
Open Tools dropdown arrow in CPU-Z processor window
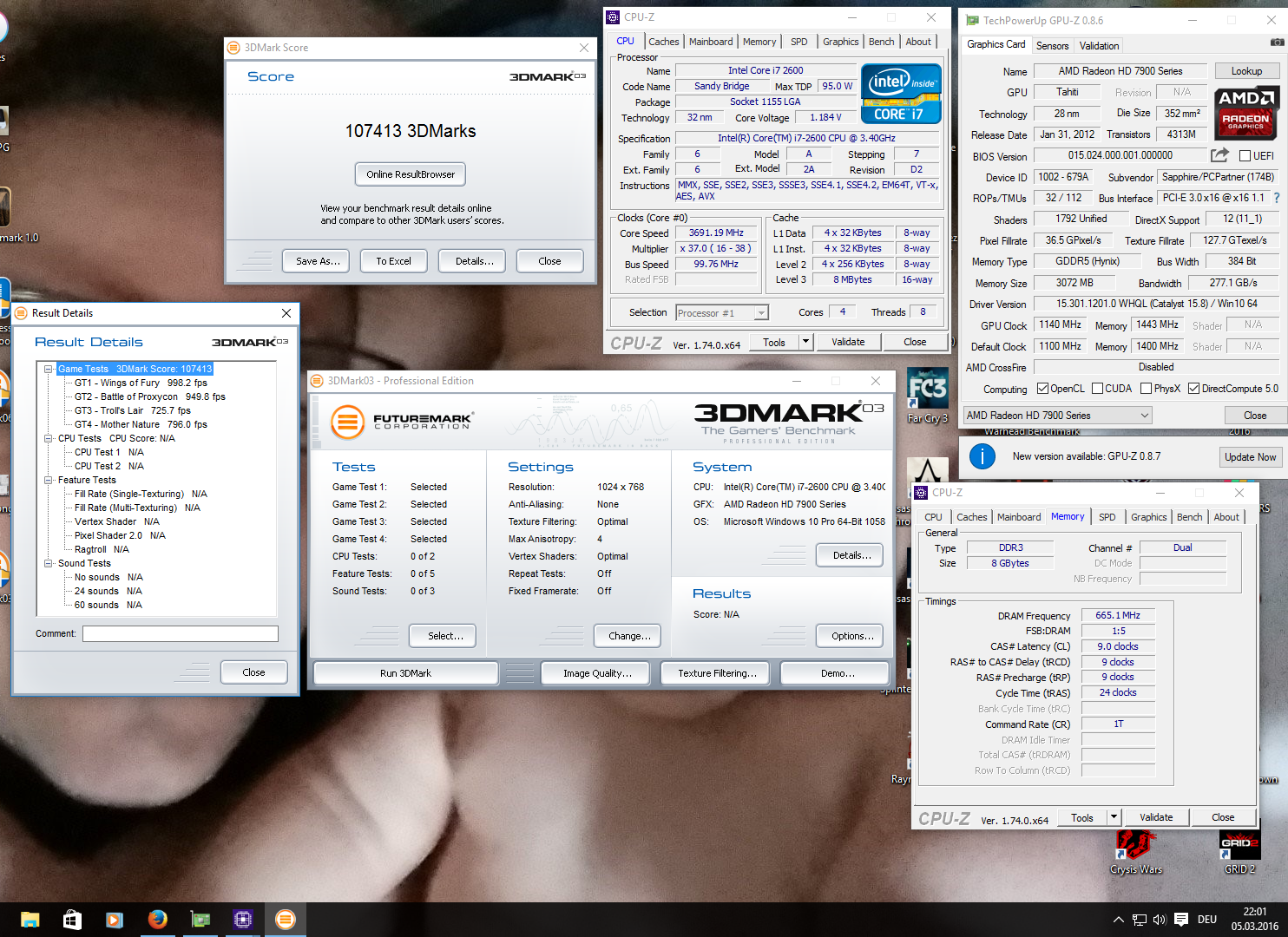coord(805,342)
